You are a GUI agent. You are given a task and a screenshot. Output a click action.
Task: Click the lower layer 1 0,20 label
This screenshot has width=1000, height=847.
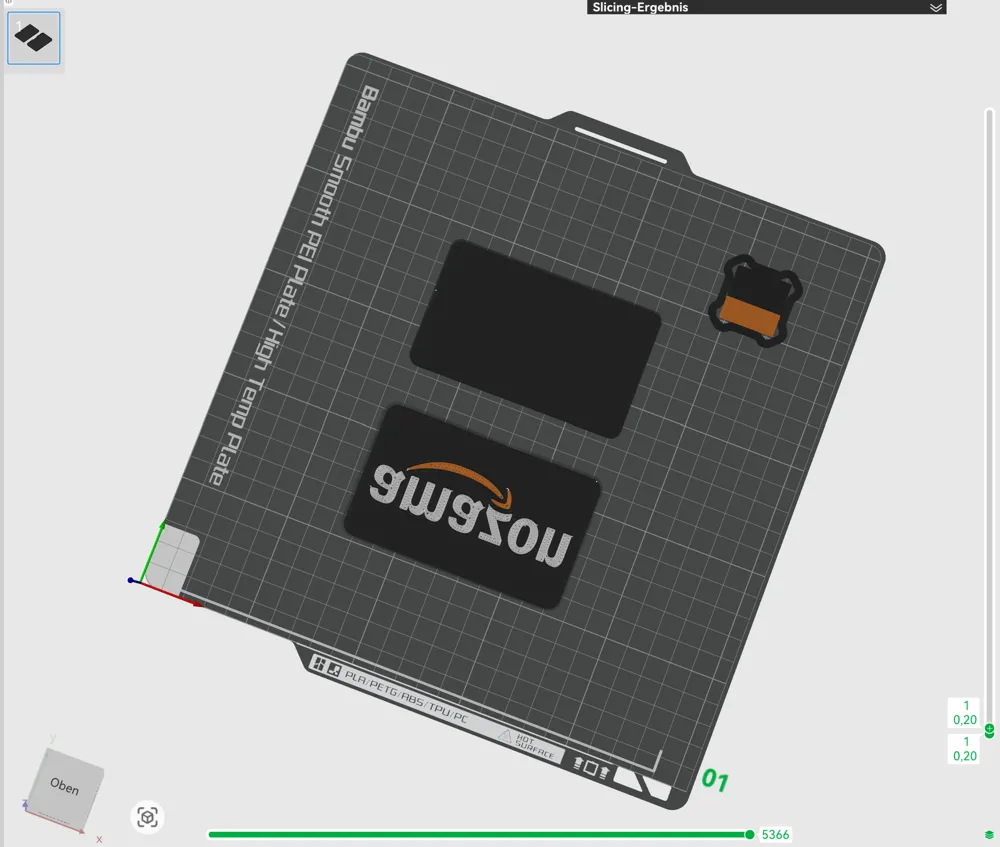[964, 749]
